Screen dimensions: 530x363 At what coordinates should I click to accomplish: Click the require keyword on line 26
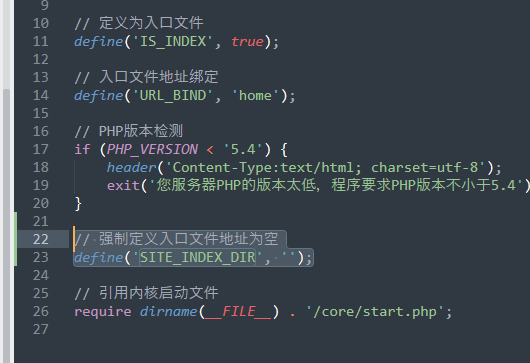pyautogui.click(x=103, y=312)
